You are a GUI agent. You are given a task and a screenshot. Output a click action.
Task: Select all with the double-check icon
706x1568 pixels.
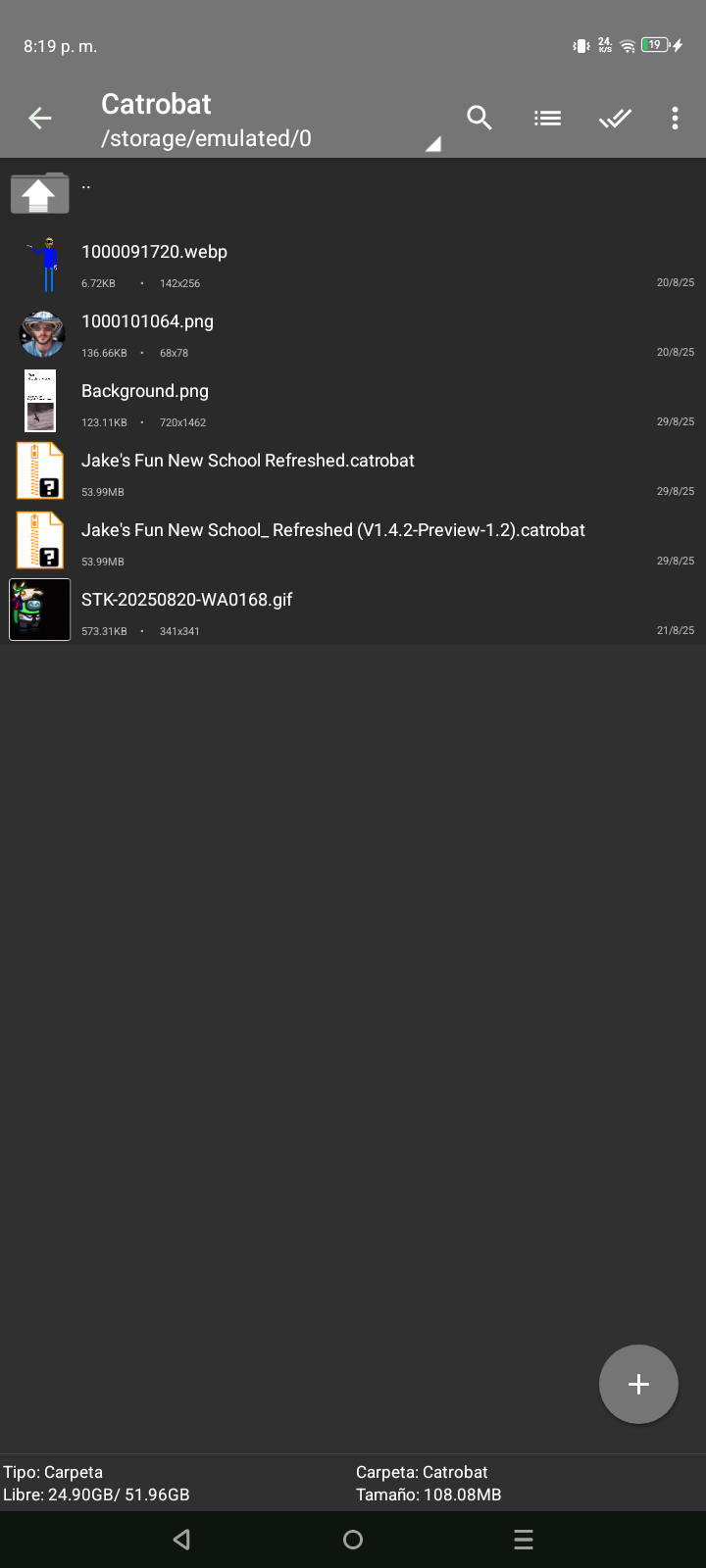point(615,119)
